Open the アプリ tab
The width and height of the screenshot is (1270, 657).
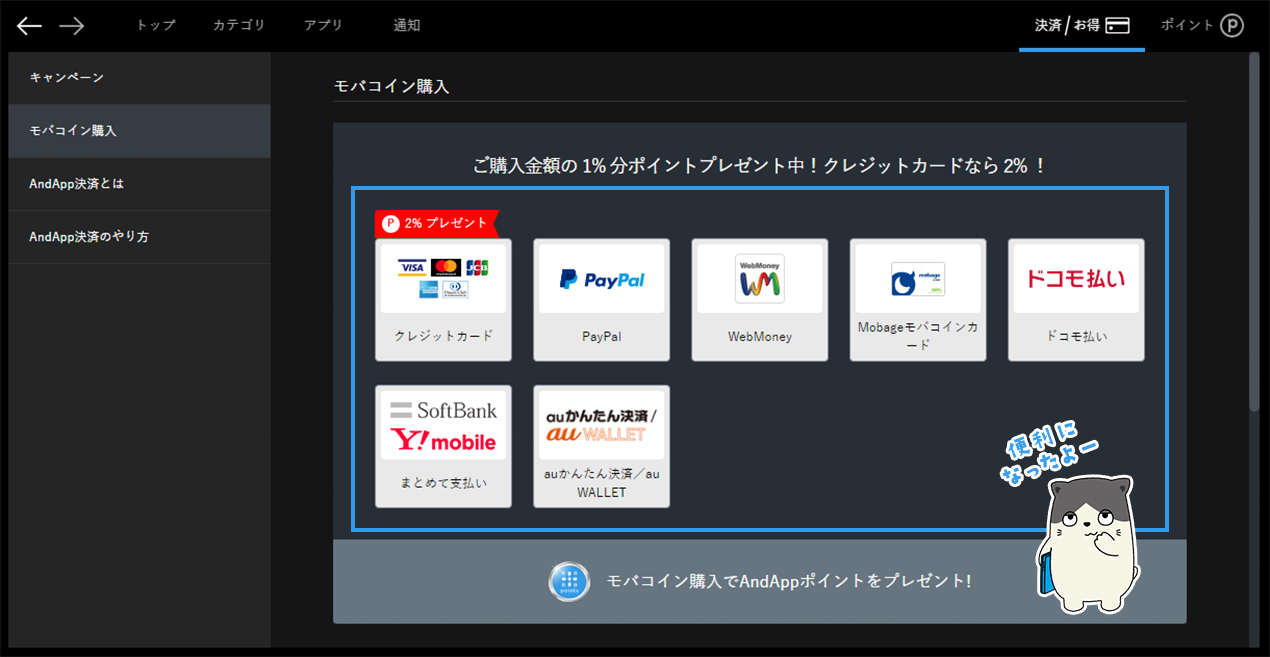[x=323, y=26]
